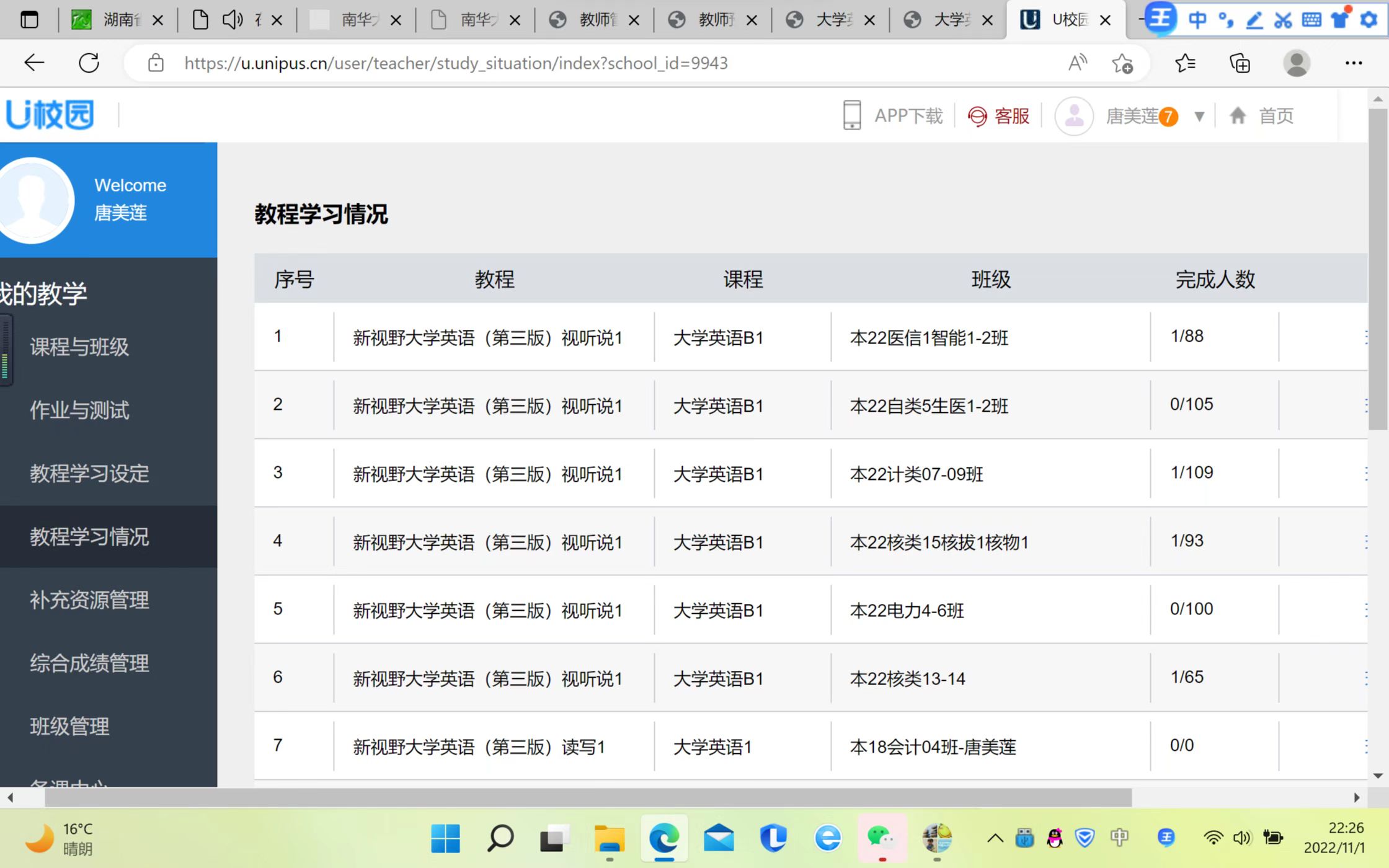
Task: Add page to favorites star icon
Action: pos(1122,63)
